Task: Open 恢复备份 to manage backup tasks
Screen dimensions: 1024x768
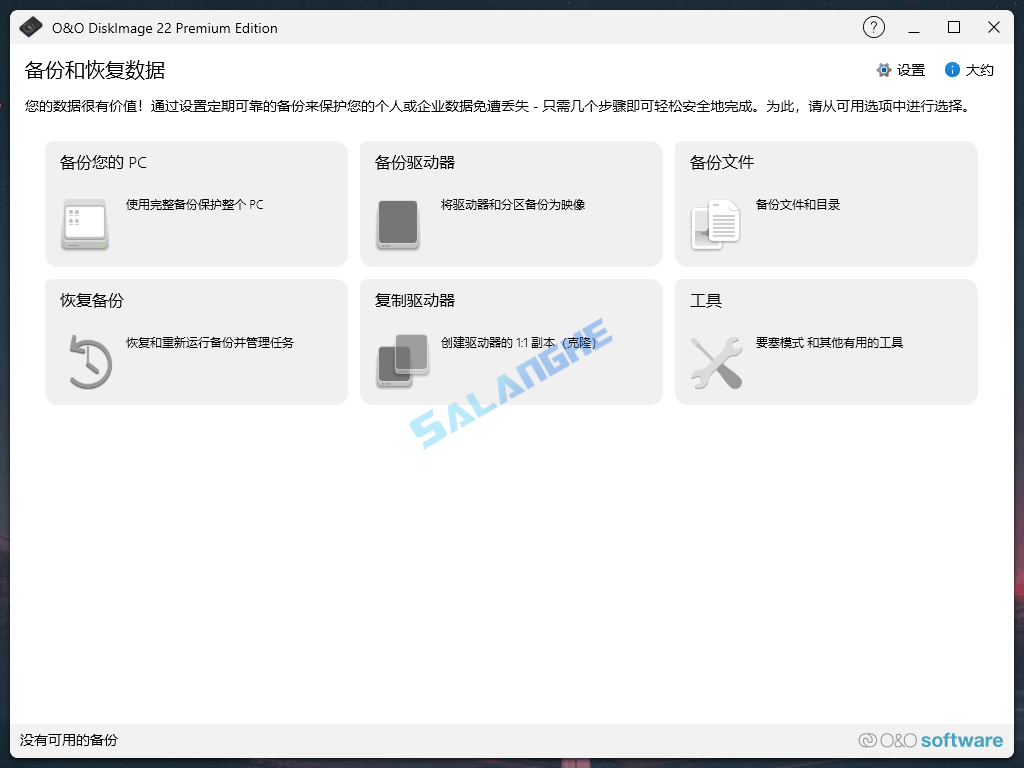Action: click(196, 341)
